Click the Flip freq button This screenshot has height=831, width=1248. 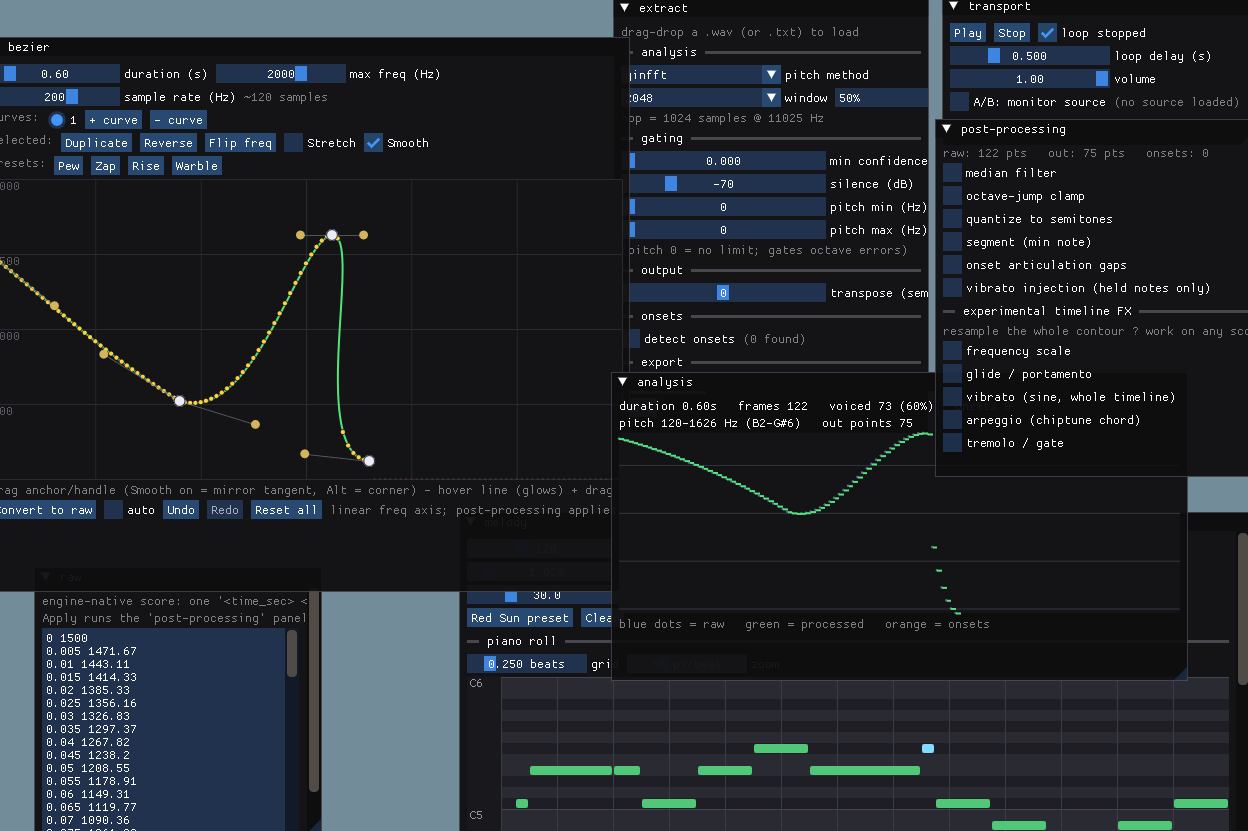[240, 143]
